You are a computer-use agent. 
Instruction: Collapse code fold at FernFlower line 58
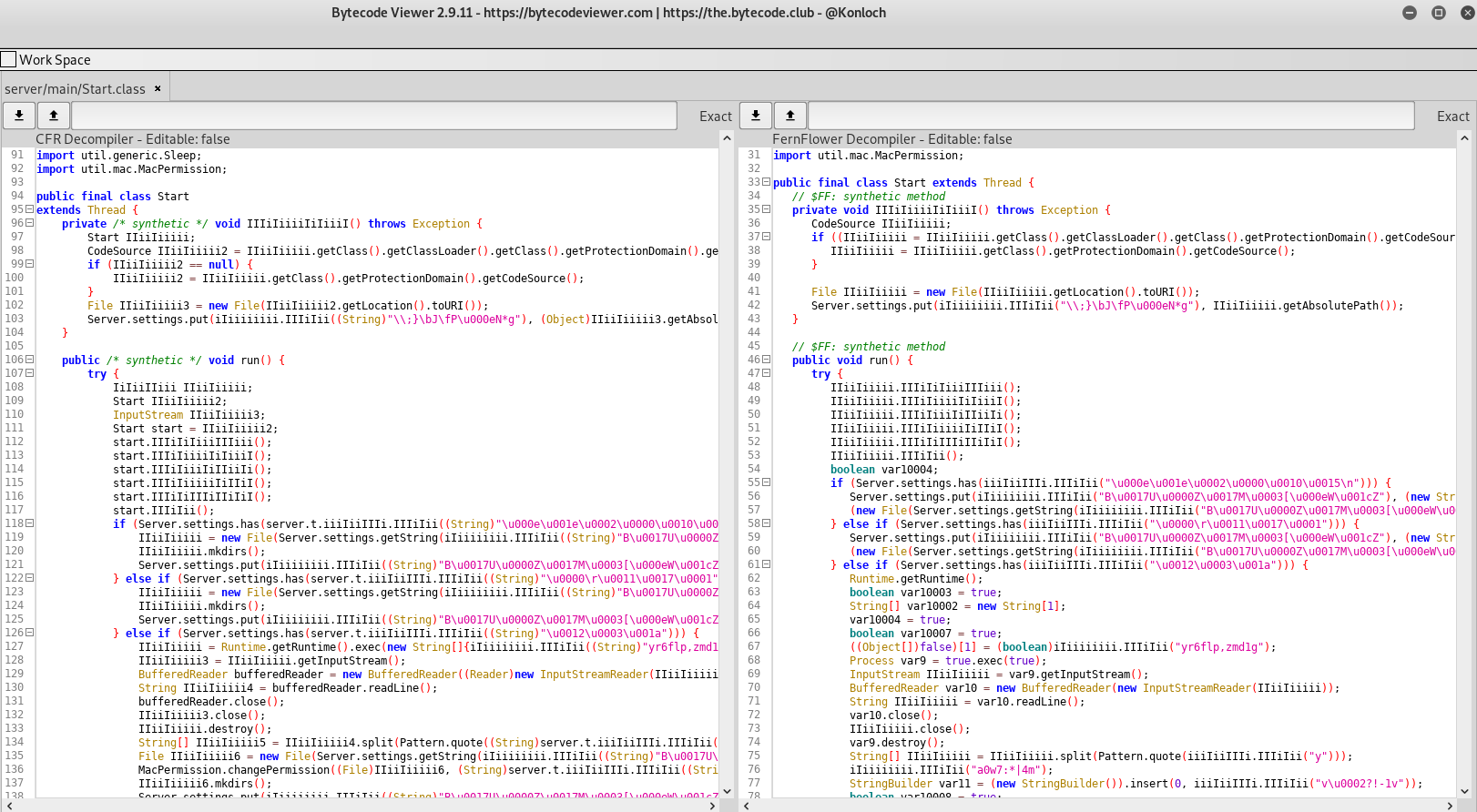point(766,523)
